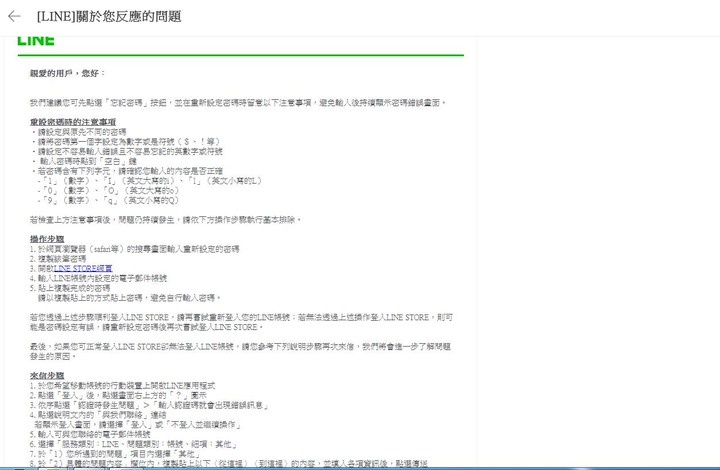Screen dimensions: 720x470
Task: Click the line with 「O」(英文大寫的o)
Action: pos(109,190)
